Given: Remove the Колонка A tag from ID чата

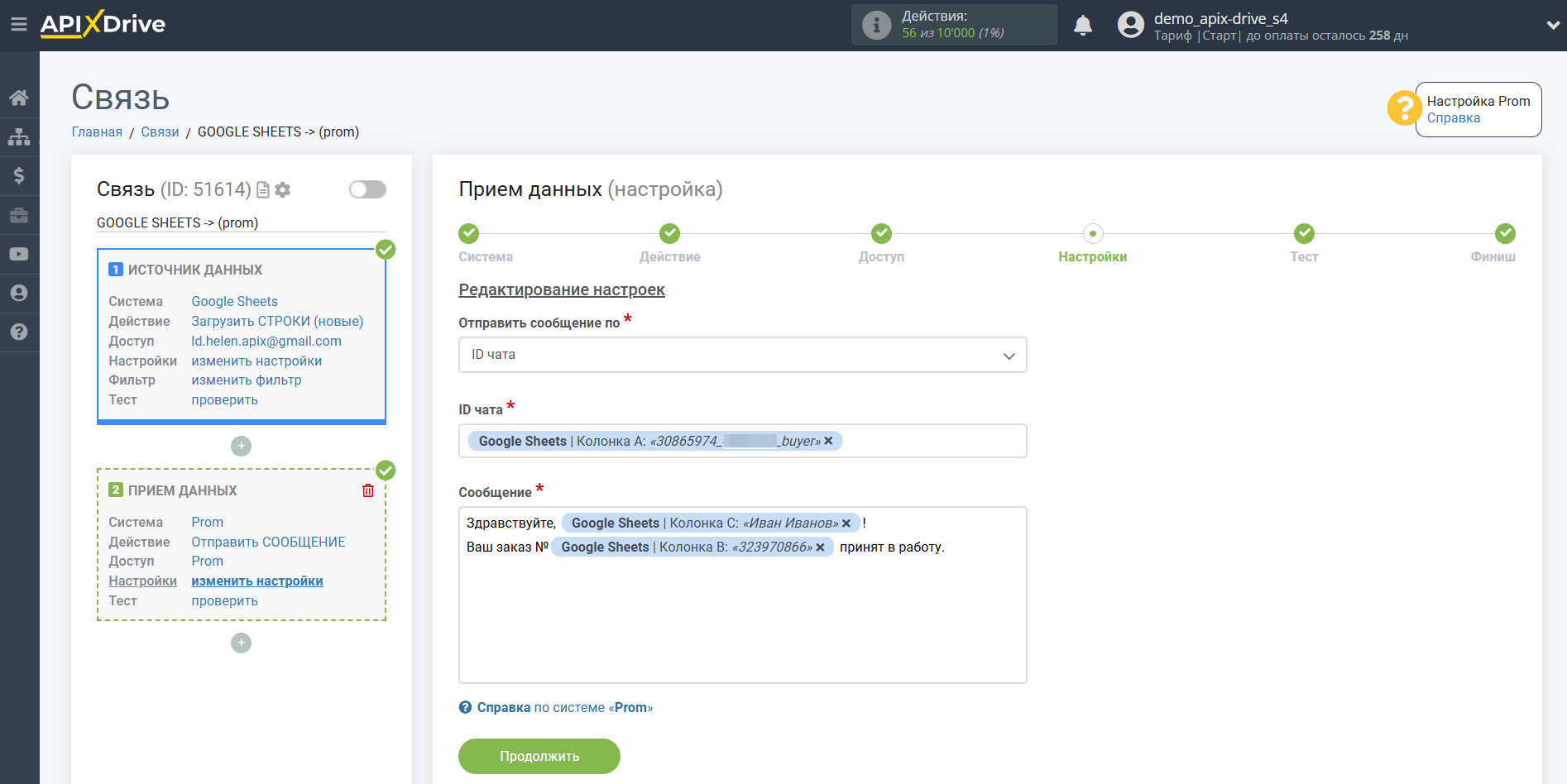Looking at the screenshot, I should tap(828, 441).
